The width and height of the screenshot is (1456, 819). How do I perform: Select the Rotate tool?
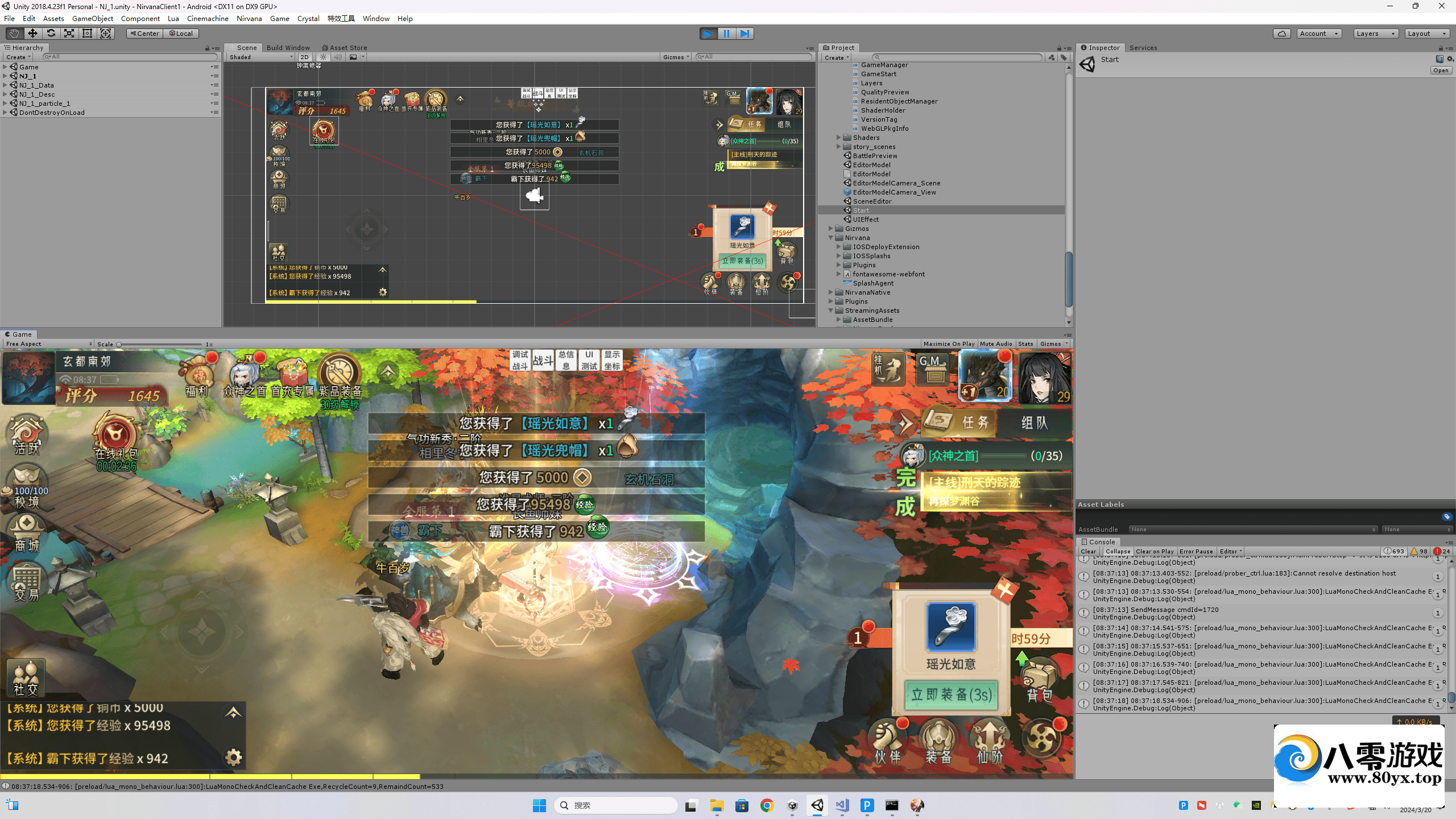[x=51, y=34]
